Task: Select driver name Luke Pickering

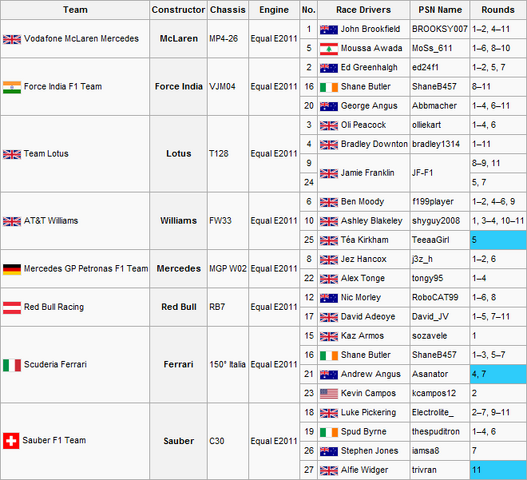Action: pos(368,412)
